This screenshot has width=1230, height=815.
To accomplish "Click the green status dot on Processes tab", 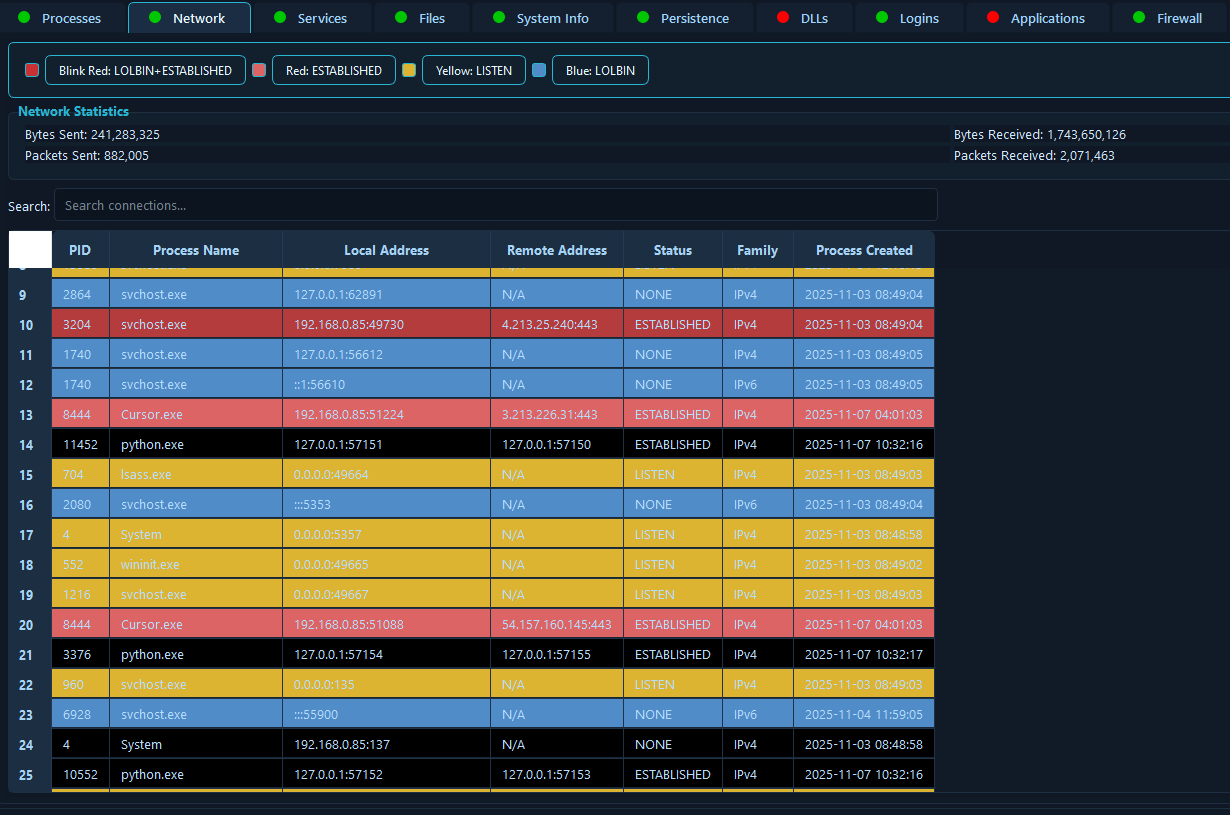I will click(x=25, y=18).
